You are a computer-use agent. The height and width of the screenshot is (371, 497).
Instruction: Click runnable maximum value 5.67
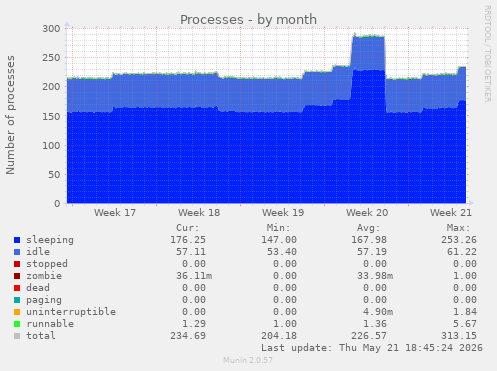click(465, 324)
